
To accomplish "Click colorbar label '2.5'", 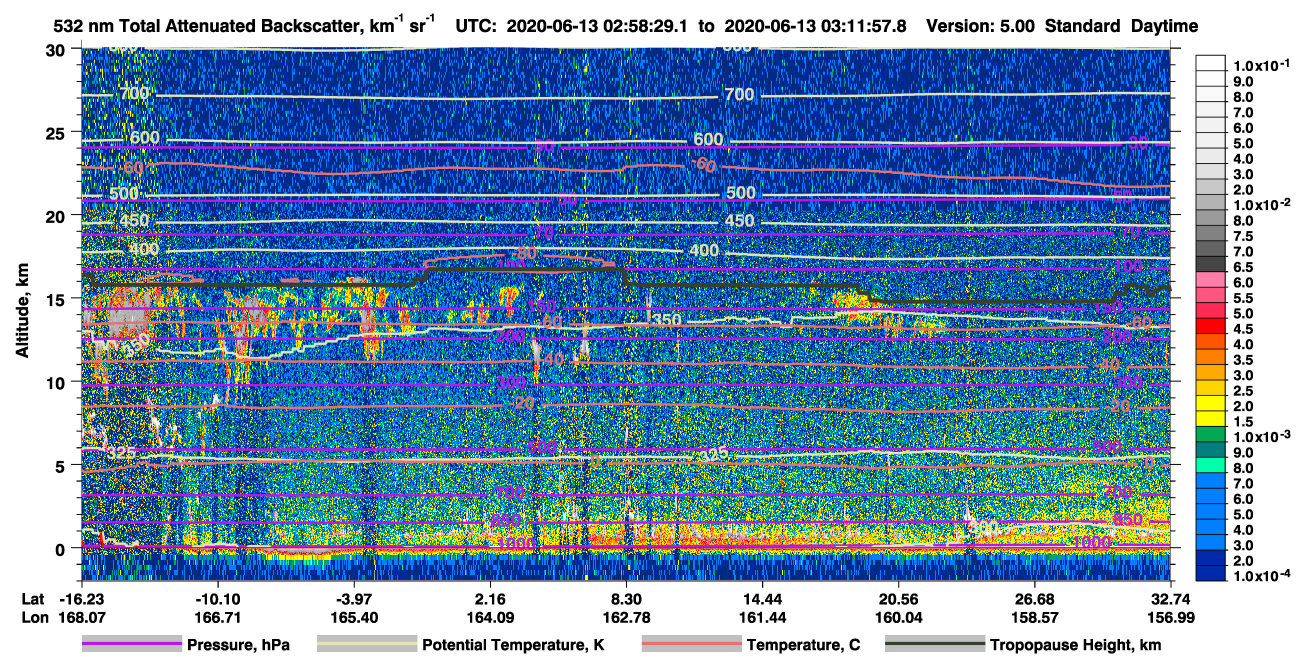I will pyautogui.click(x=1243, y=391).
